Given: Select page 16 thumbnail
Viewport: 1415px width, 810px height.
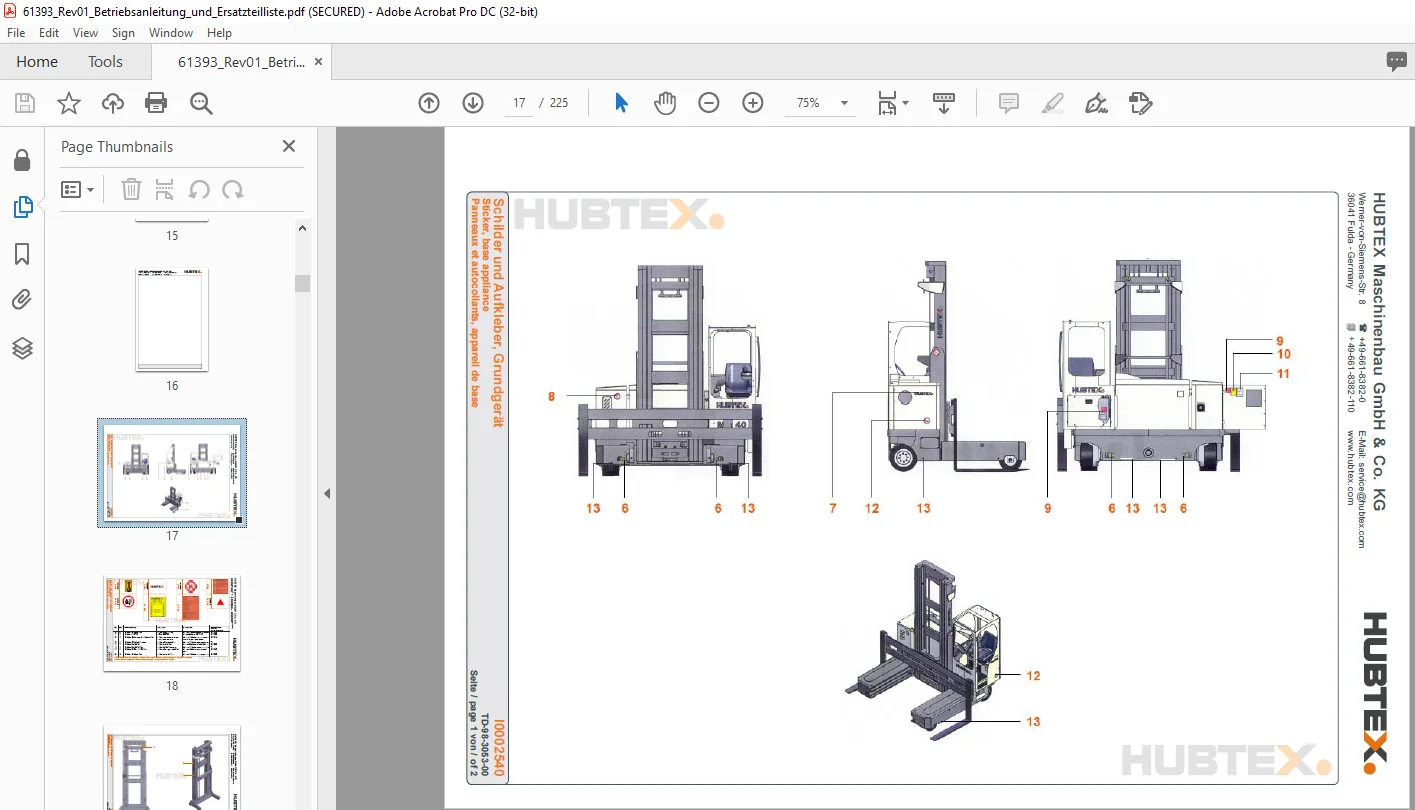Looking at the screenshot, I should click(x=172, y=320).
